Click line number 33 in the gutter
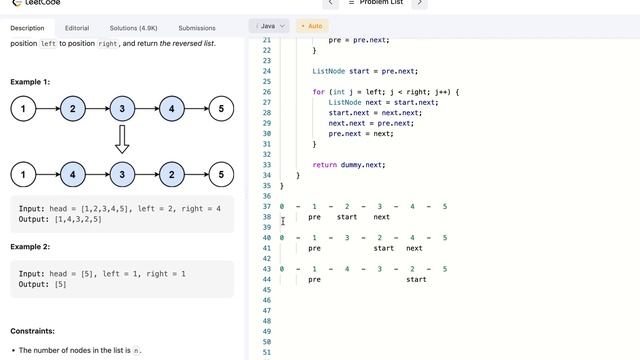640x360 pixels. click(267, 165)
